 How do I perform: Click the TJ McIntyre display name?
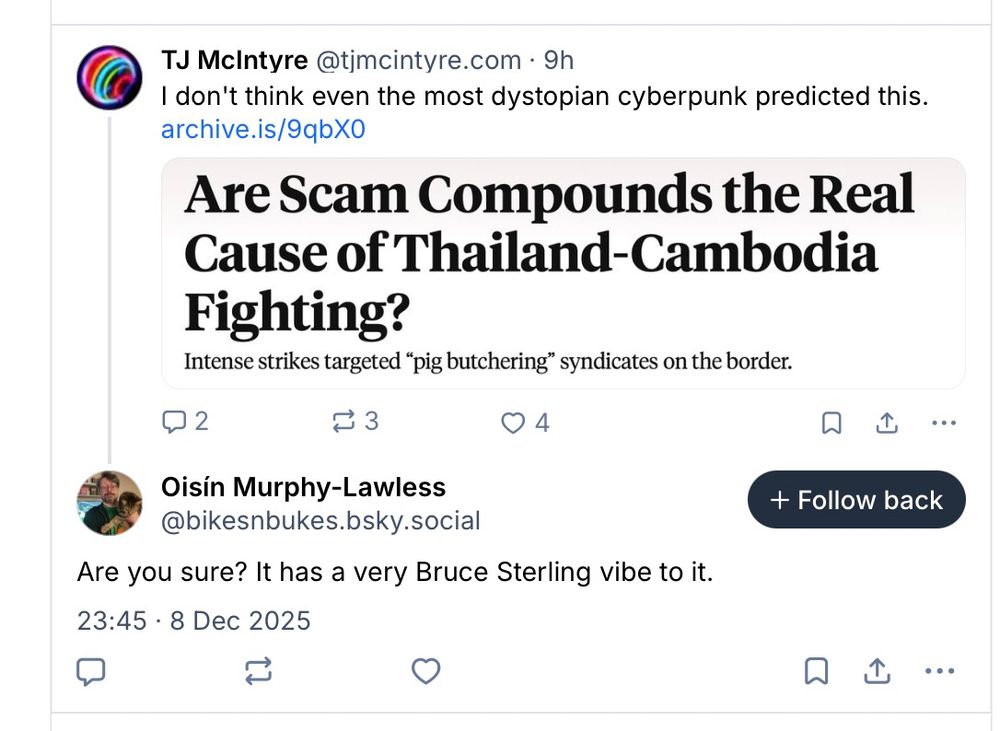(234, 61)
